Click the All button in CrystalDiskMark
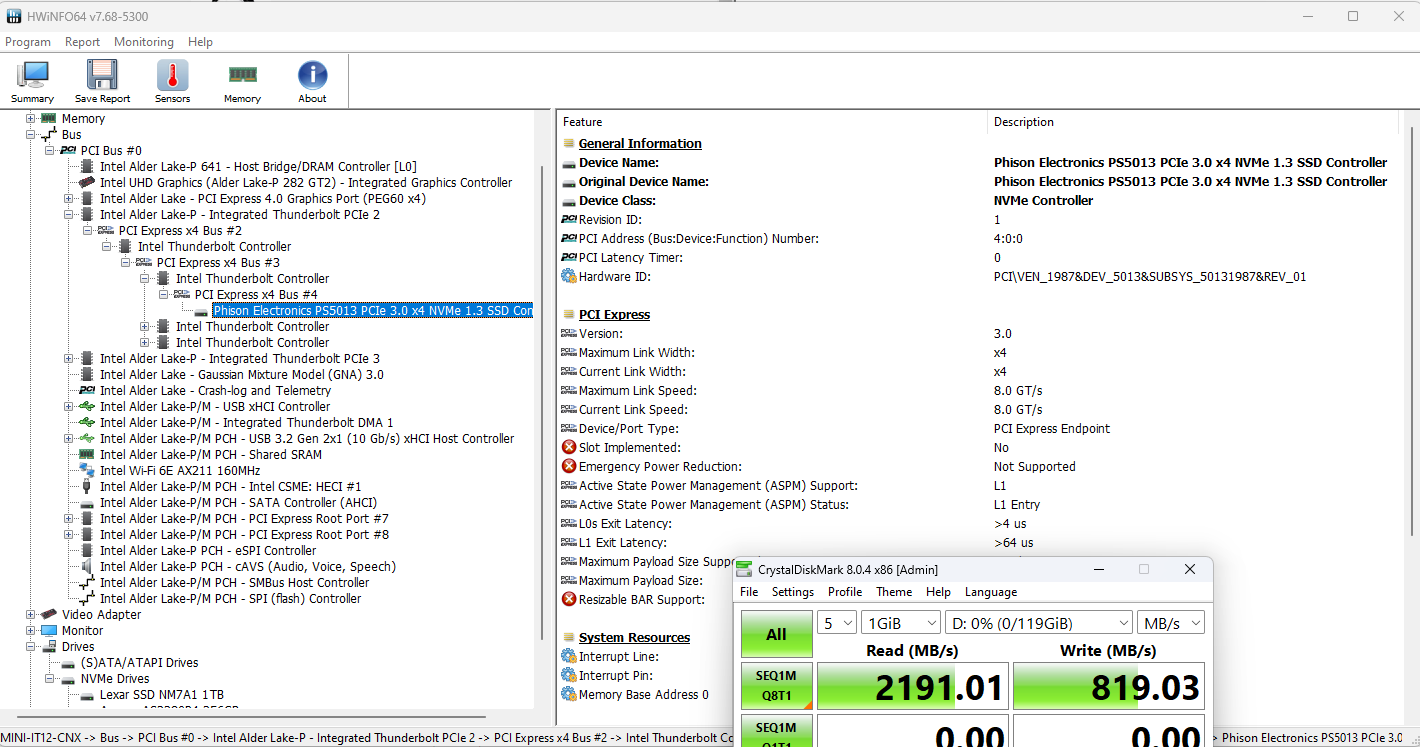 tap(776, 635)
